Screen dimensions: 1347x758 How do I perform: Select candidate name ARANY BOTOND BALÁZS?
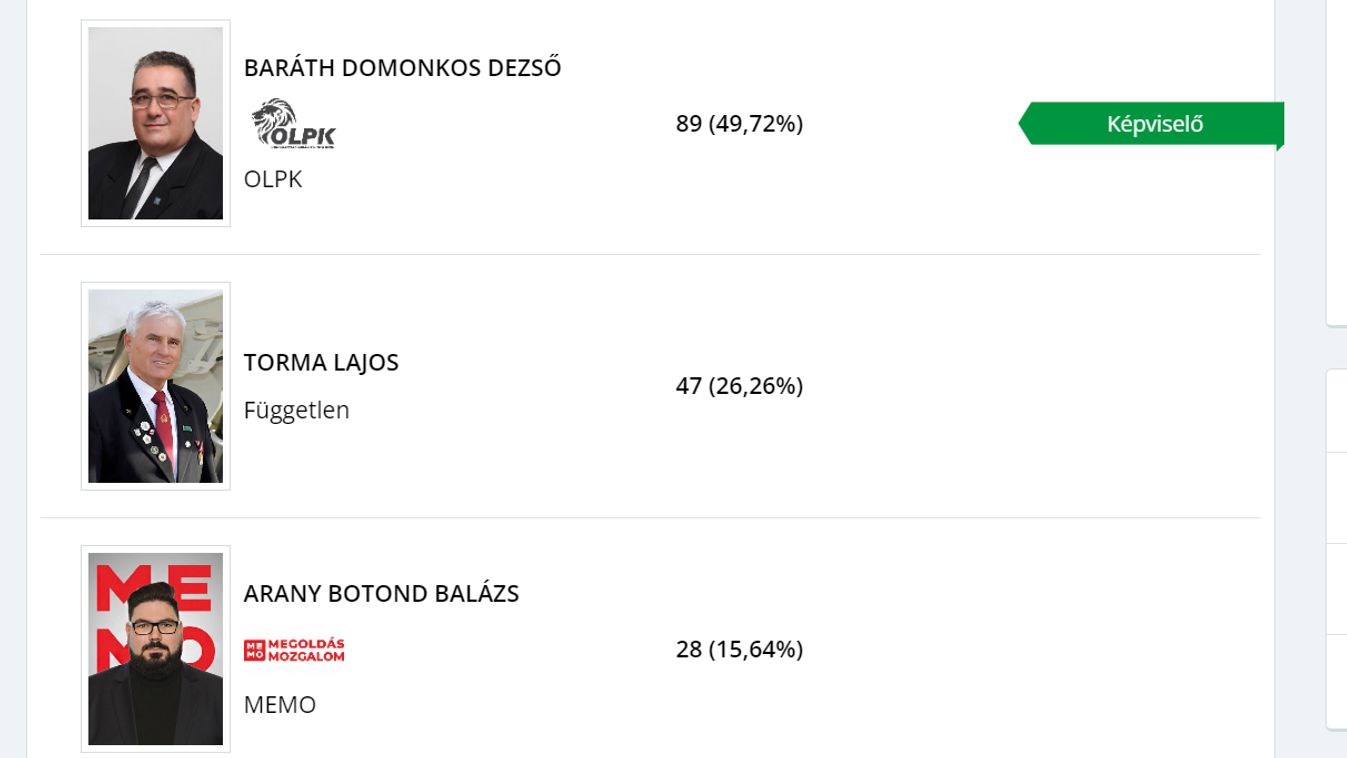(381, 593)
